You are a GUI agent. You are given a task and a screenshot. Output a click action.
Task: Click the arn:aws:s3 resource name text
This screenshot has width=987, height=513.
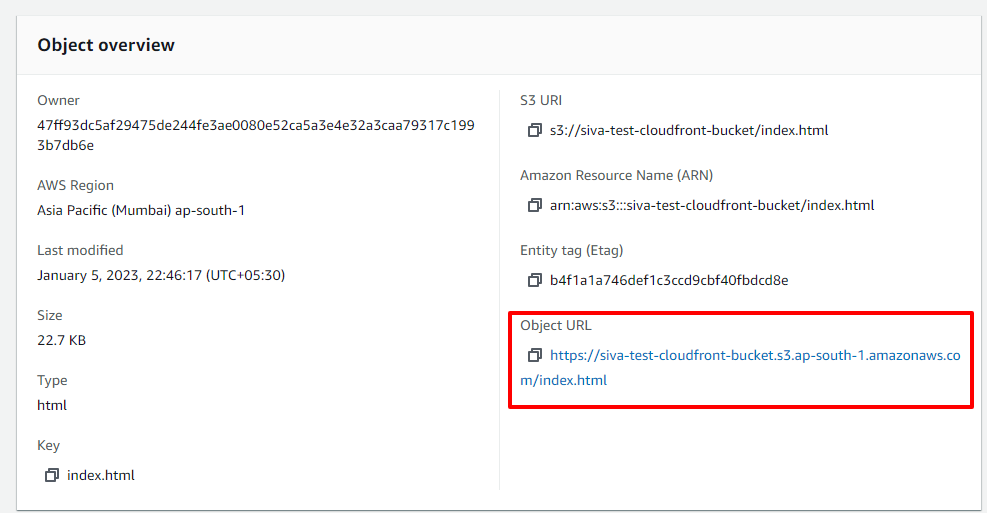[712, 205]
